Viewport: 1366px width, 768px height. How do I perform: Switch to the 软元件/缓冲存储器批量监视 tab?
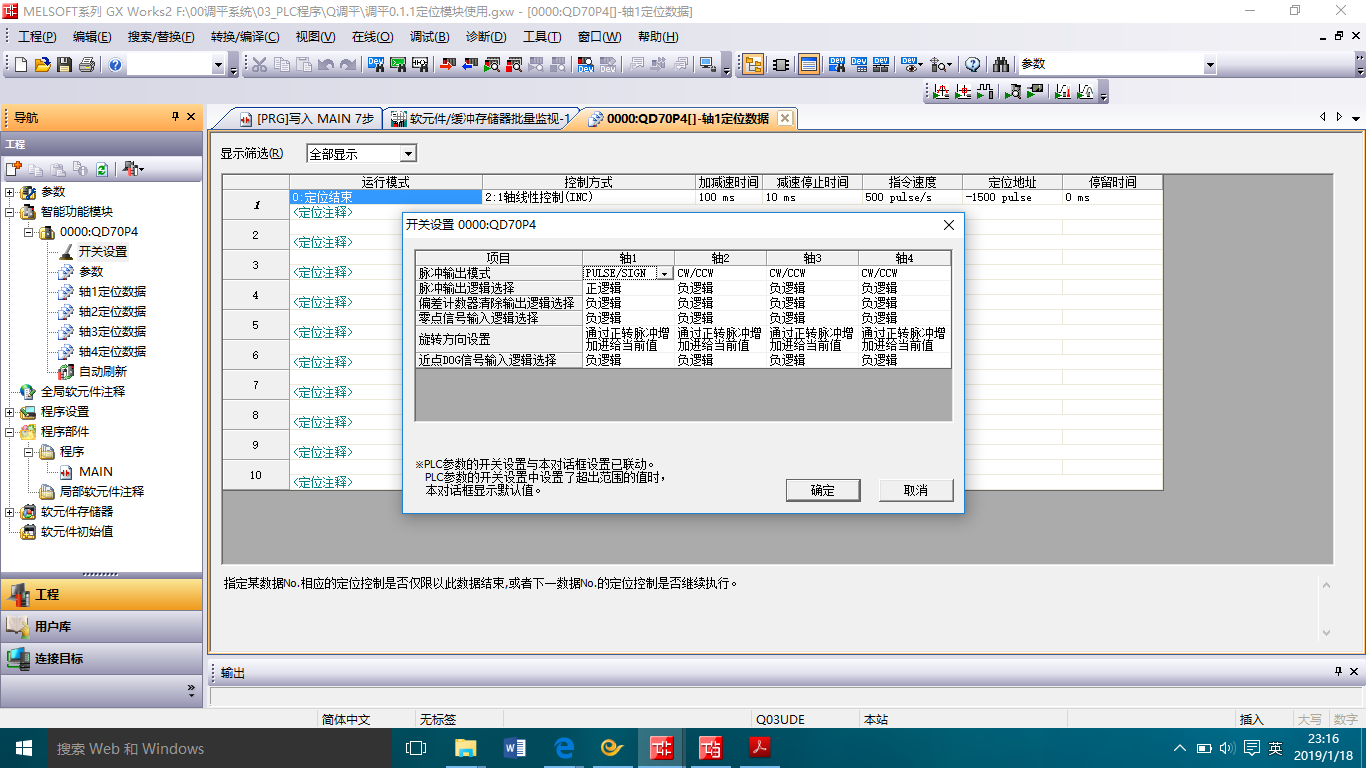[480, 118]
